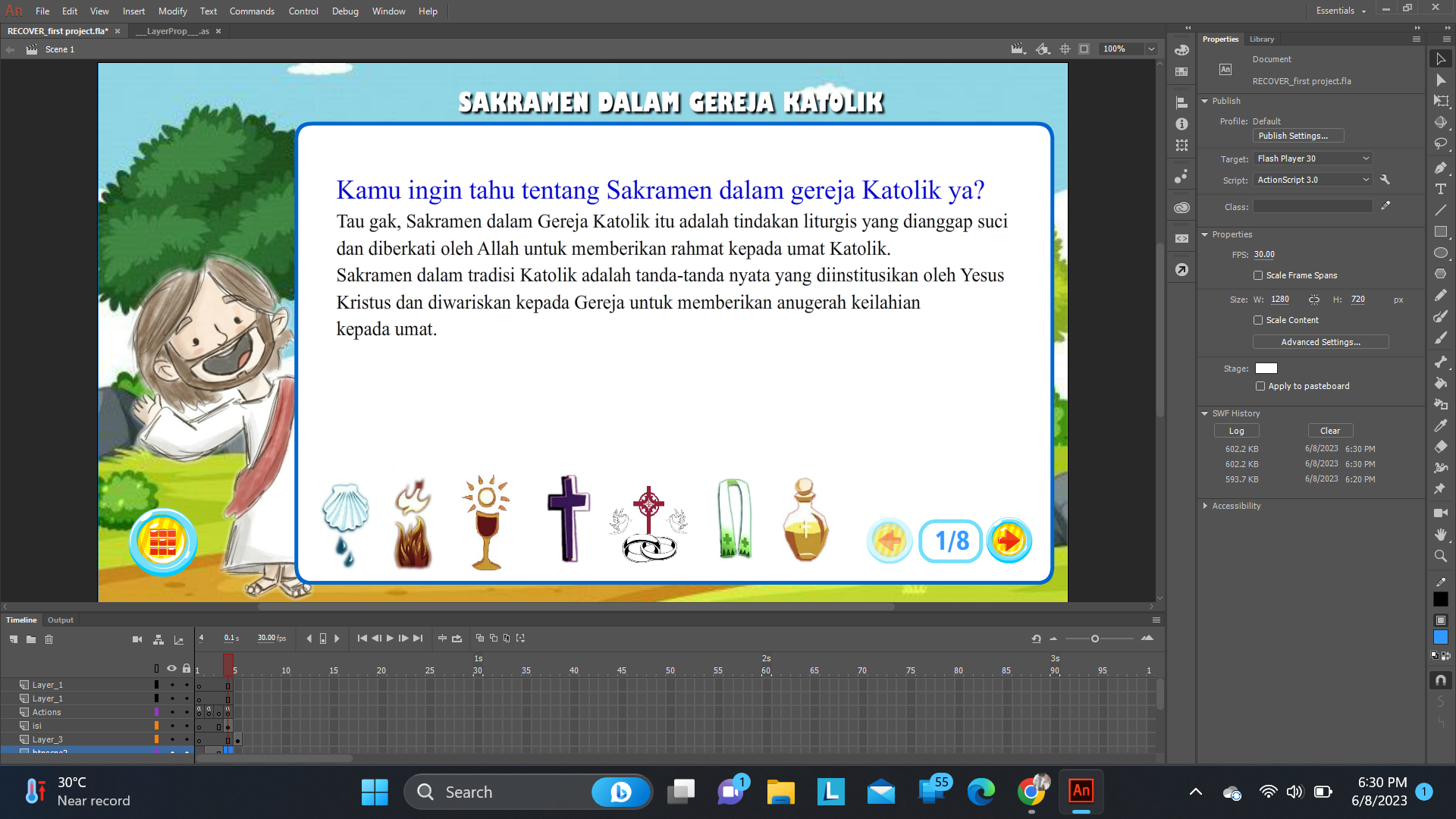The width and height of the screenshot is (1456, 819).
Task: Click the Delete layer trash icon
Action: pos(49,639)
